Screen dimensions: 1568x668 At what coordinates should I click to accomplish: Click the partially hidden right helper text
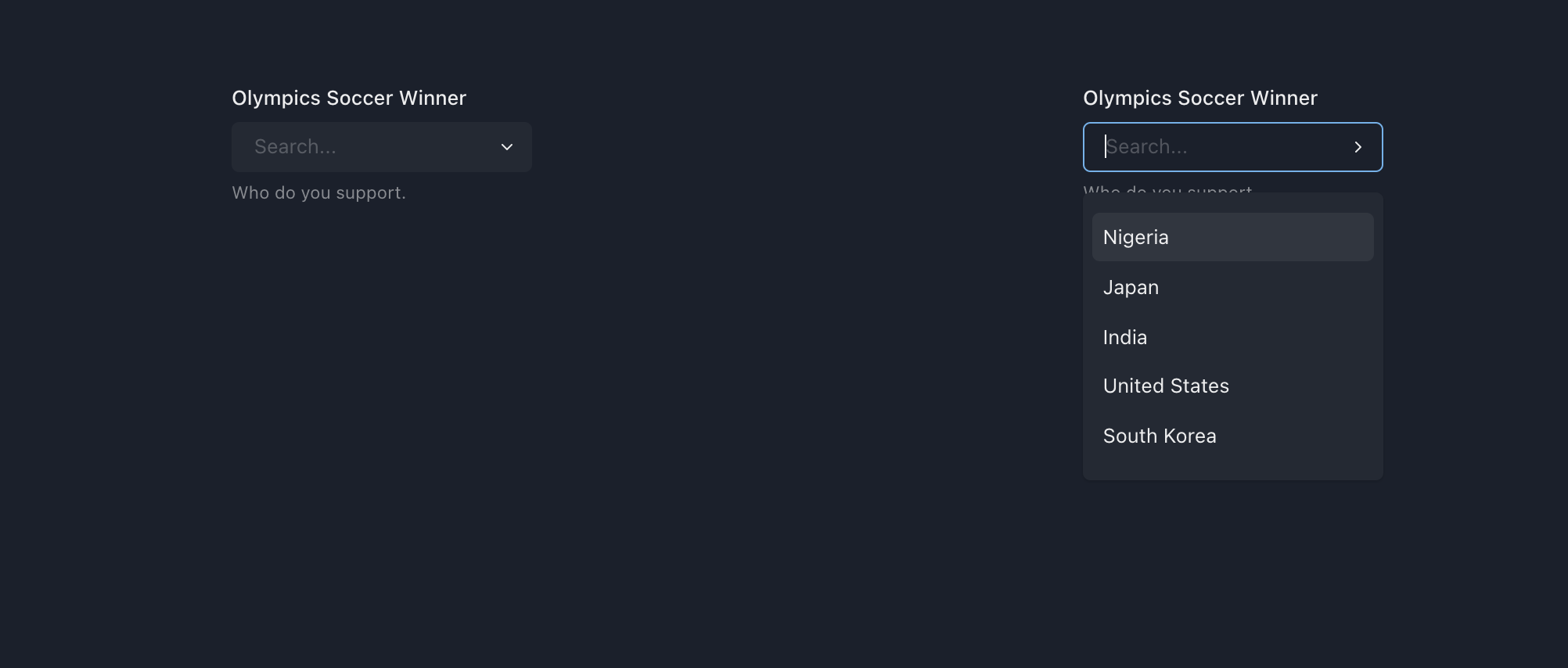pyautogui.click(x=1167, y=189)
